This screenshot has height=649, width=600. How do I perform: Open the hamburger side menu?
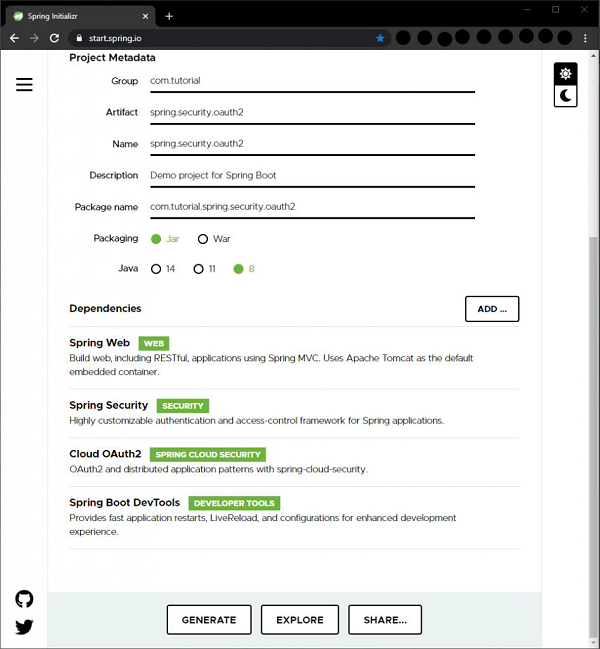click(24, 84)
